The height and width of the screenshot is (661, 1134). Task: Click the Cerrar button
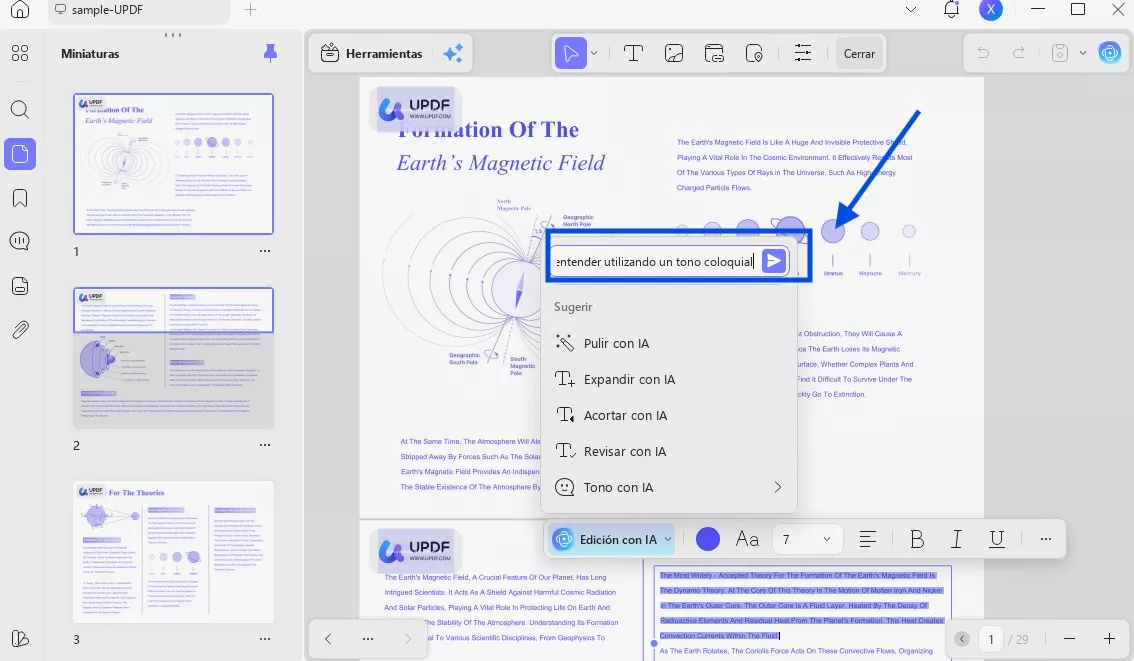tap(858, 54)
